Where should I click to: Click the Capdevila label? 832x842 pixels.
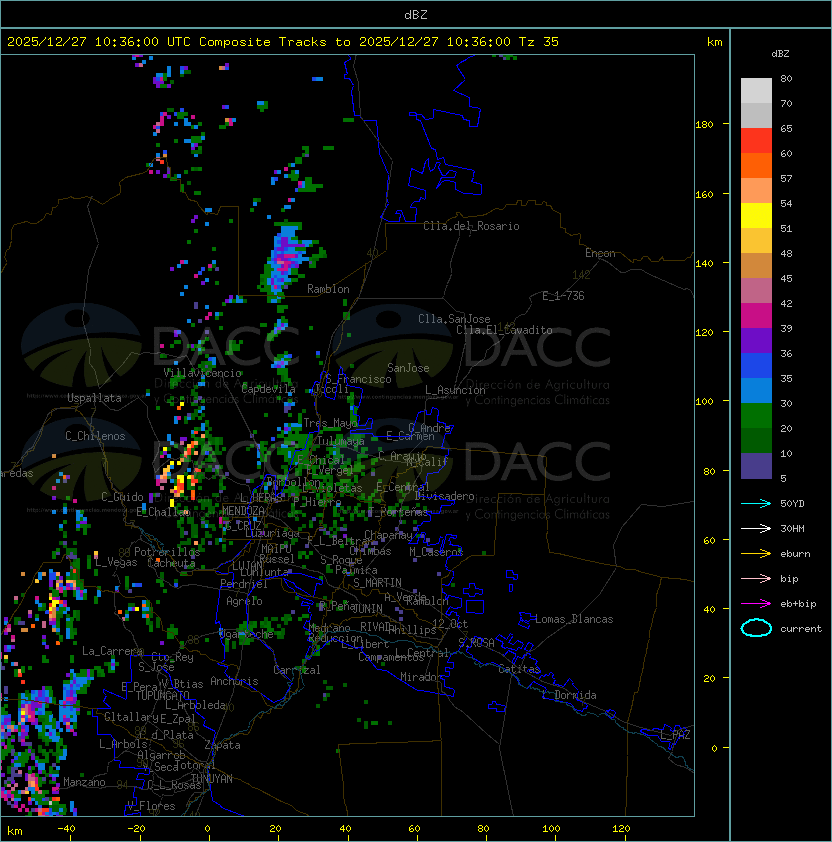click(x=268, y=388)
